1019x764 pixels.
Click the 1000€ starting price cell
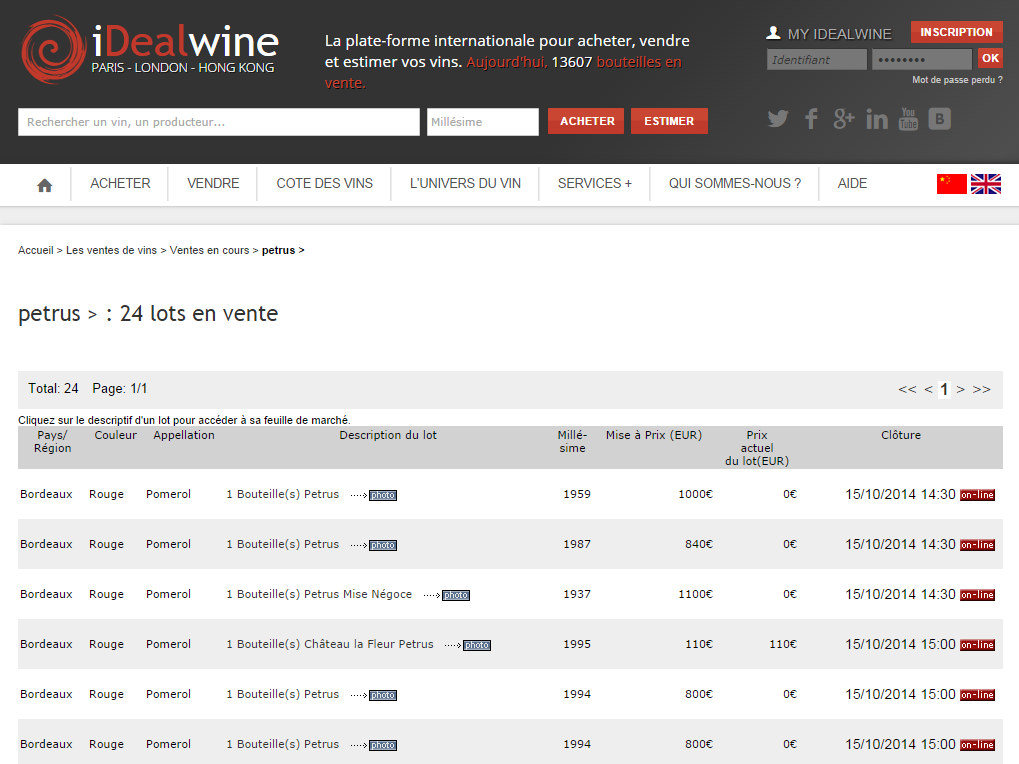click(x=695, y=494)
